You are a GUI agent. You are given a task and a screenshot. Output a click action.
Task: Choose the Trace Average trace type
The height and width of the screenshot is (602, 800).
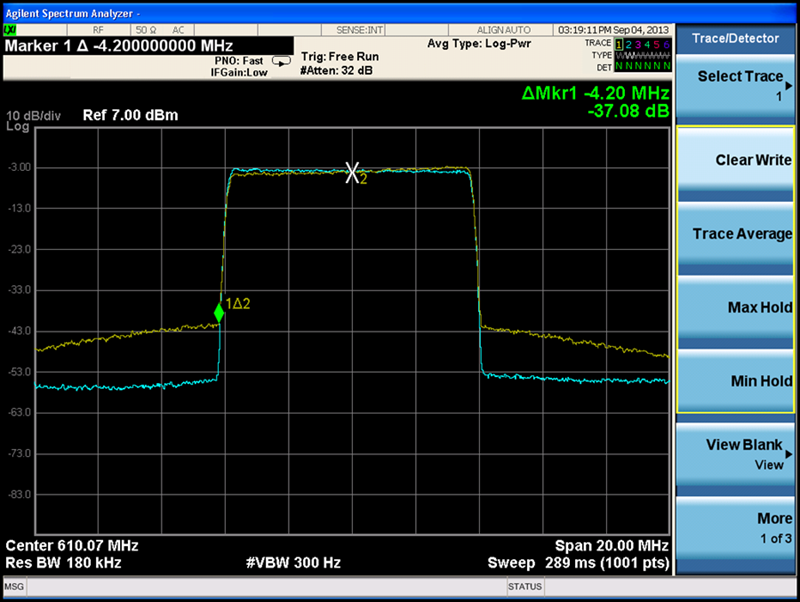735,234
